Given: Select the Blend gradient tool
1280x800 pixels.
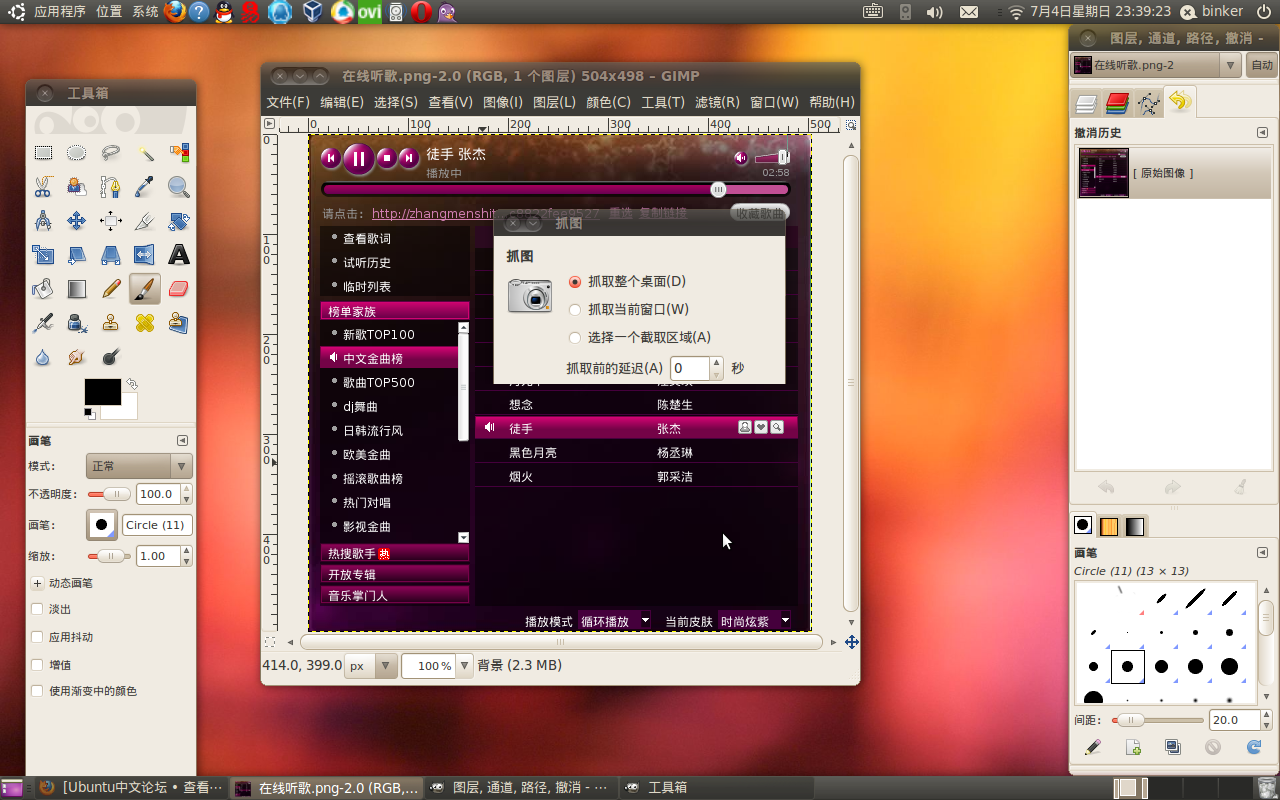Looking at the screenshot, I should [x=77, y=289].
